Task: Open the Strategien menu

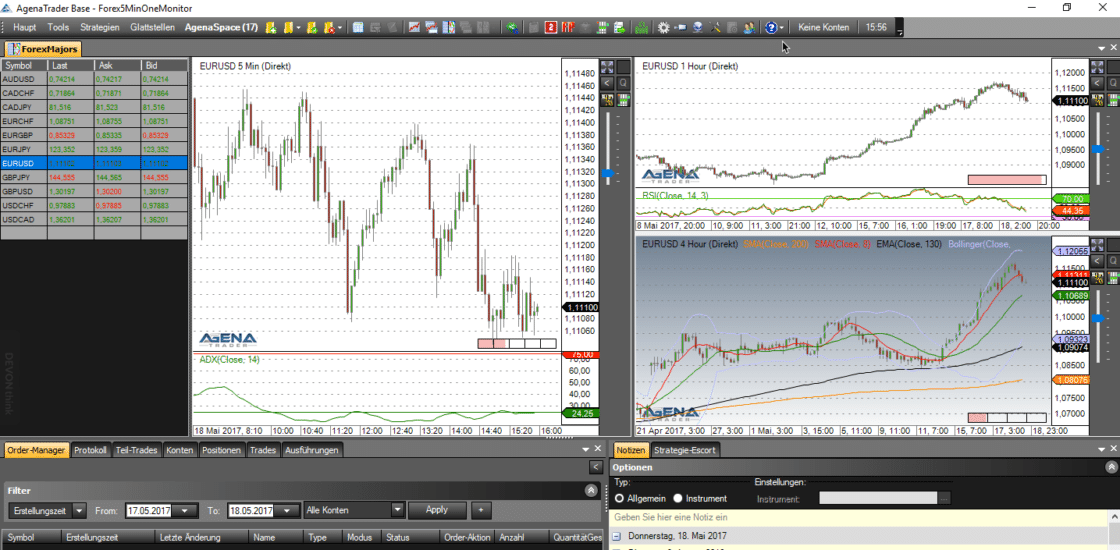Action: pos(99,27)
